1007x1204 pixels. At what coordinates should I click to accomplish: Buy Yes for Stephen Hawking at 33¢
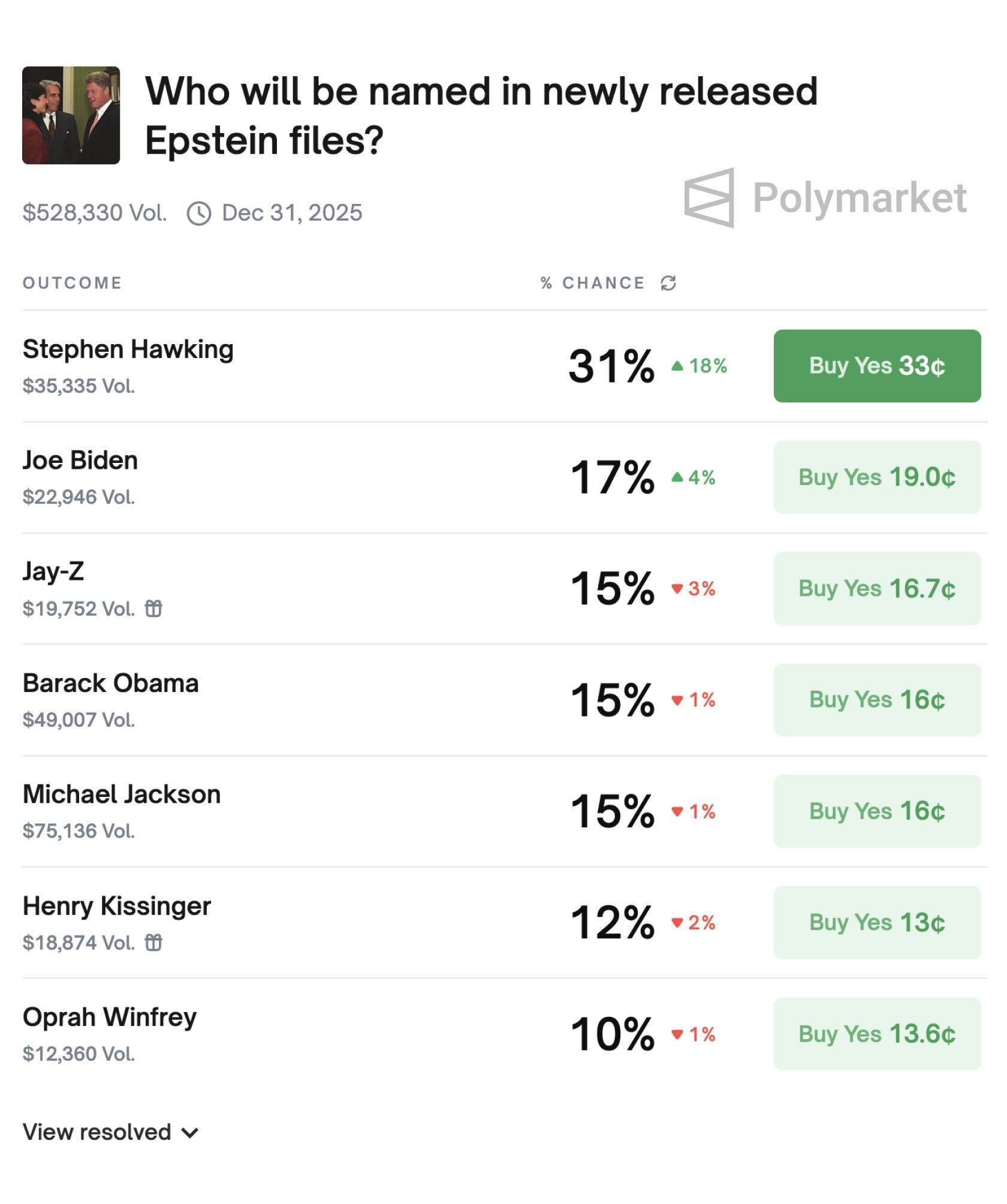point(877,366)
